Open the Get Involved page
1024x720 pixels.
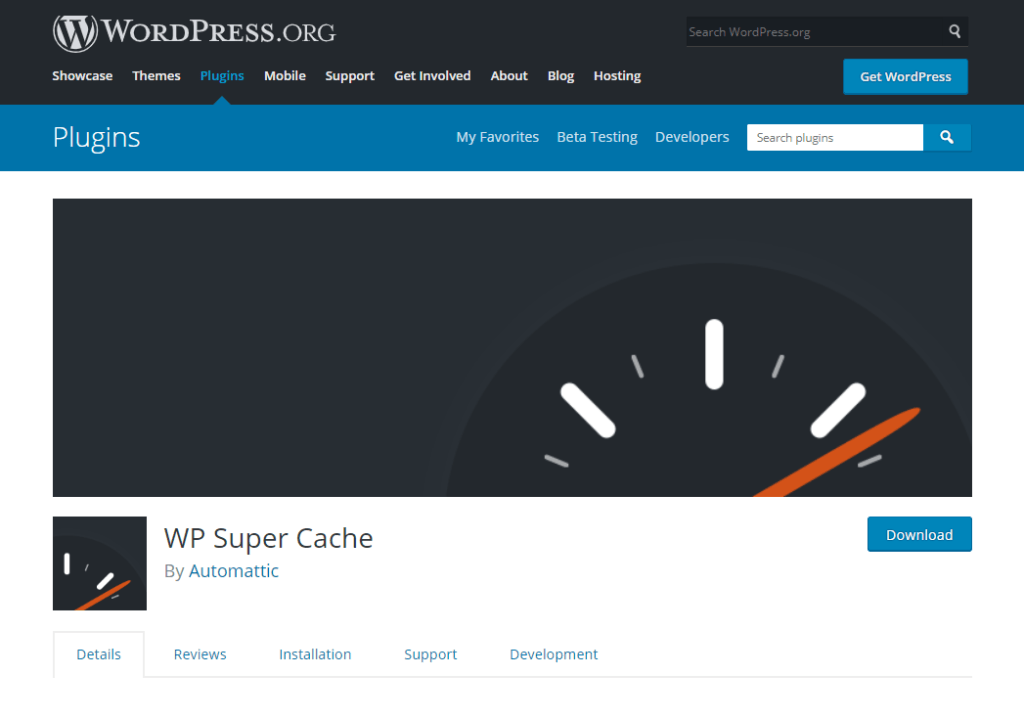pyautogui.click(x=432, y=76)
